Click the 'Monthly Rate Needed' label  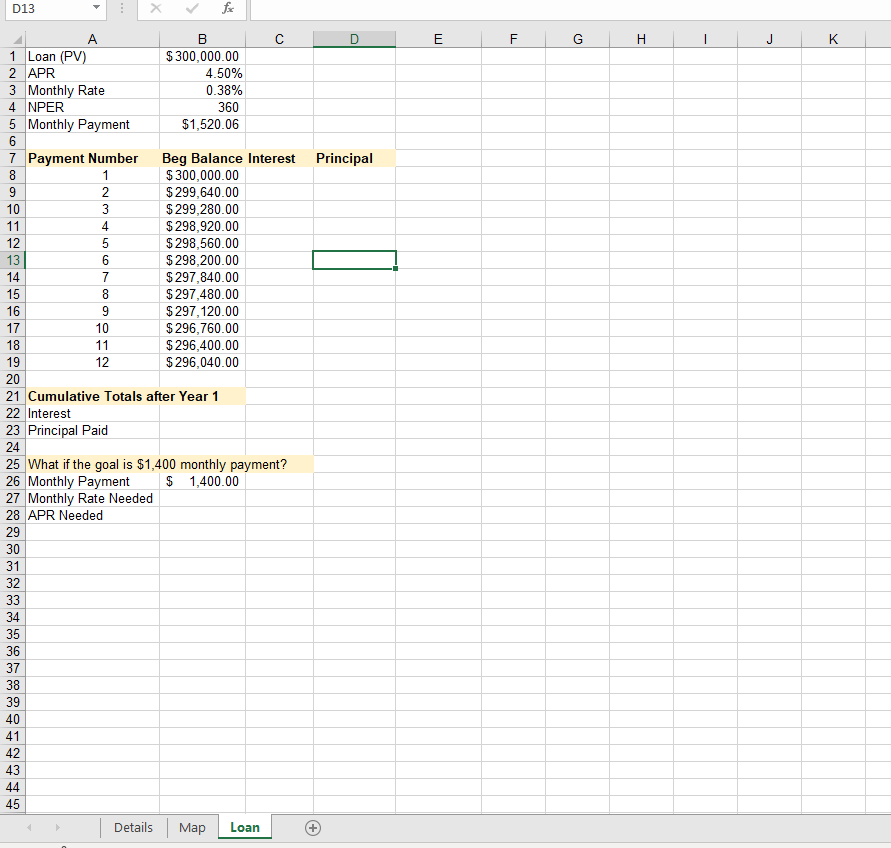click(x=93, y=498)
